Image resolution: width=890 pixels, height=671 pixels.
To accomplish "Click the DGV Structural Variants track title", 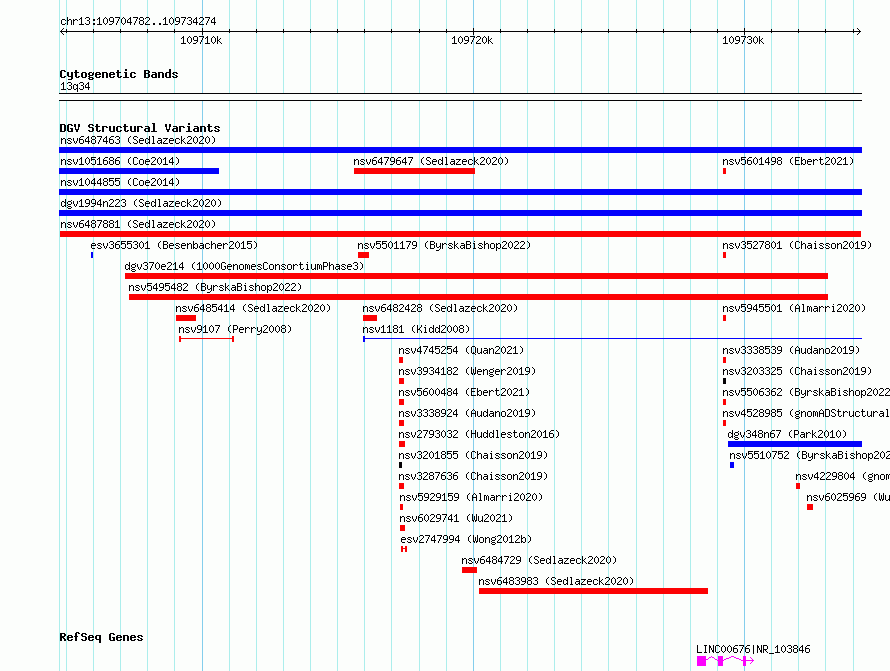I will pos(140,128).
